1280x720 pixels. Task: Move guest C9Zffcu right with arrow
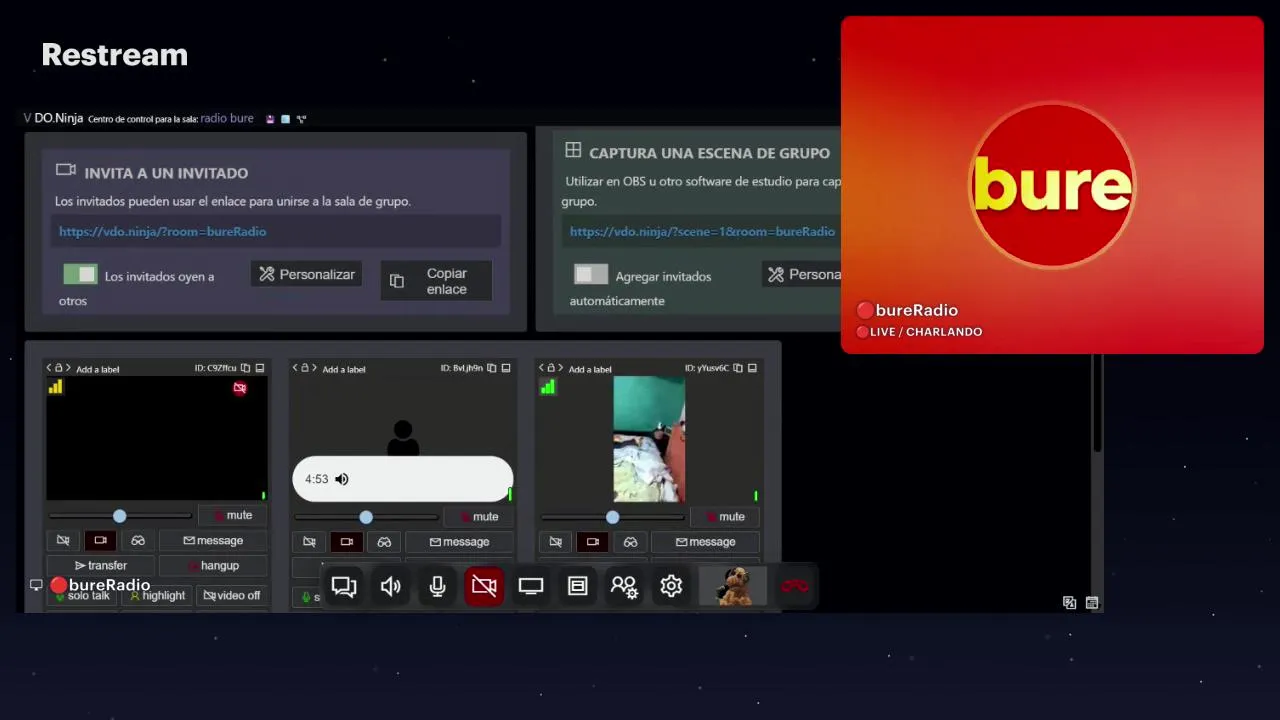tap(68, 368)
